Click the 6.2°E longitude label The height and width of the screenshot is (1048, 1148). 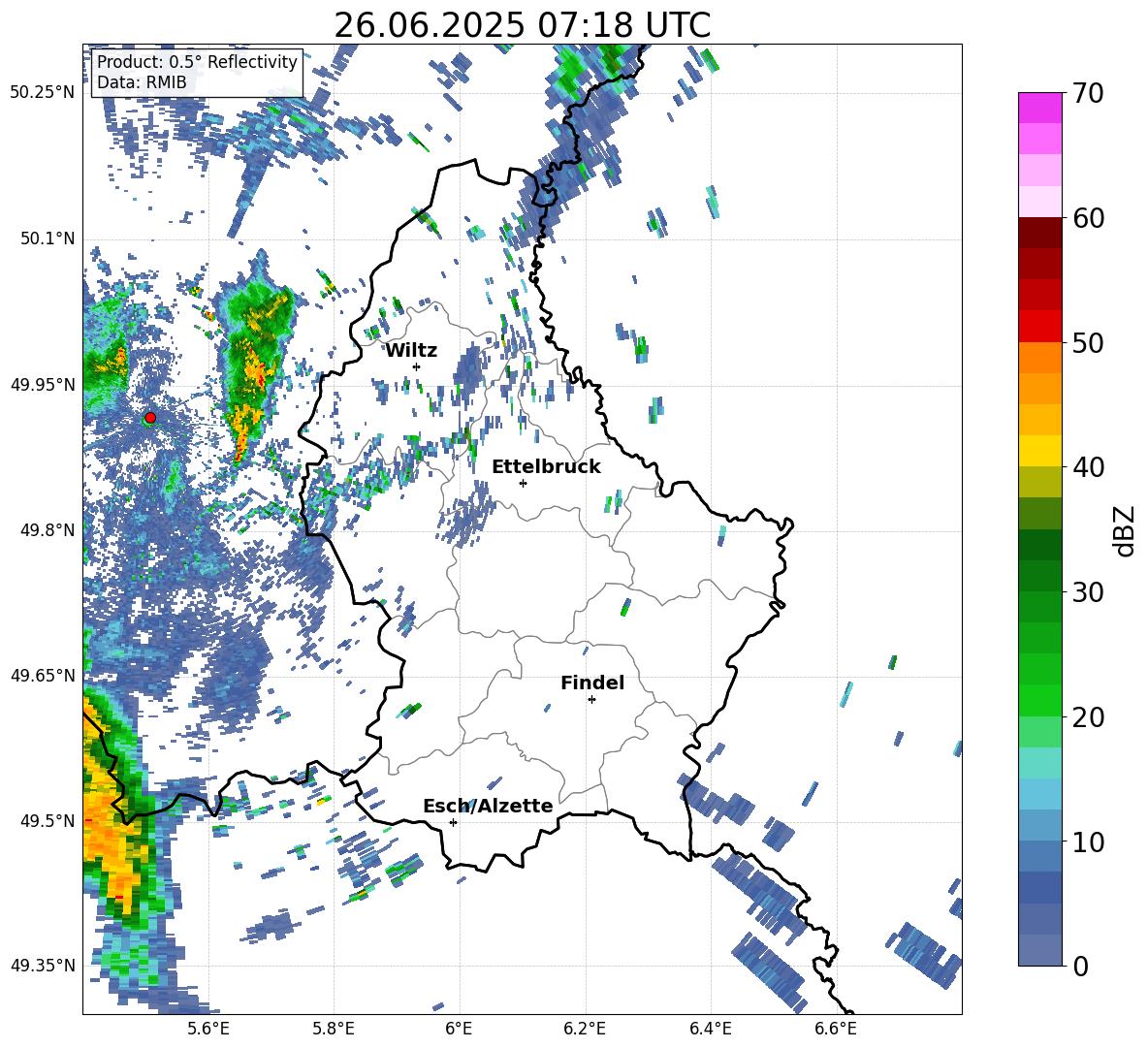(585, 1029)
